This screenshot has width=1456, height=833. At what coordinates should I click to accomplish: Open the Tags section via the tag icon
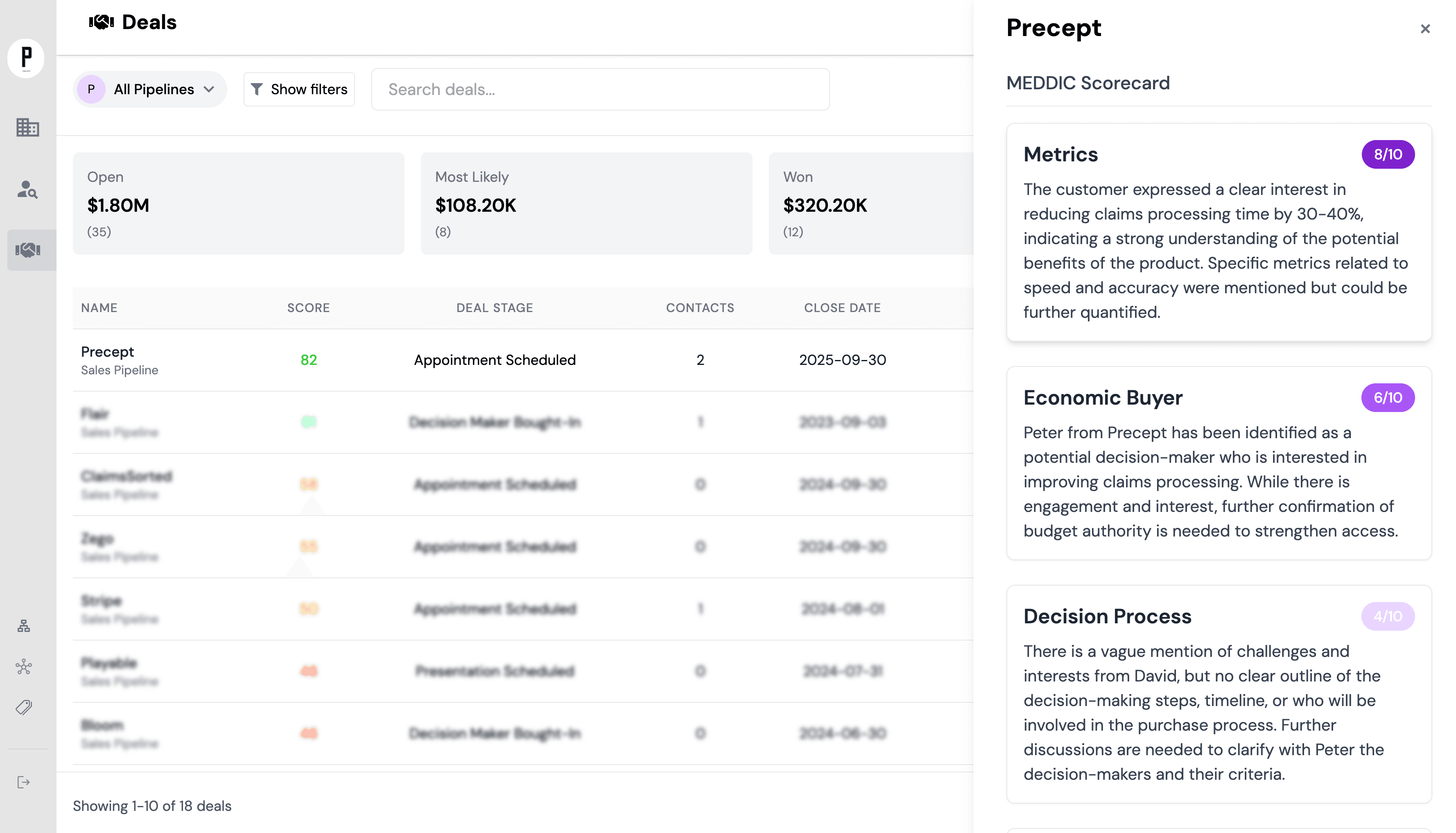[23, 708]
